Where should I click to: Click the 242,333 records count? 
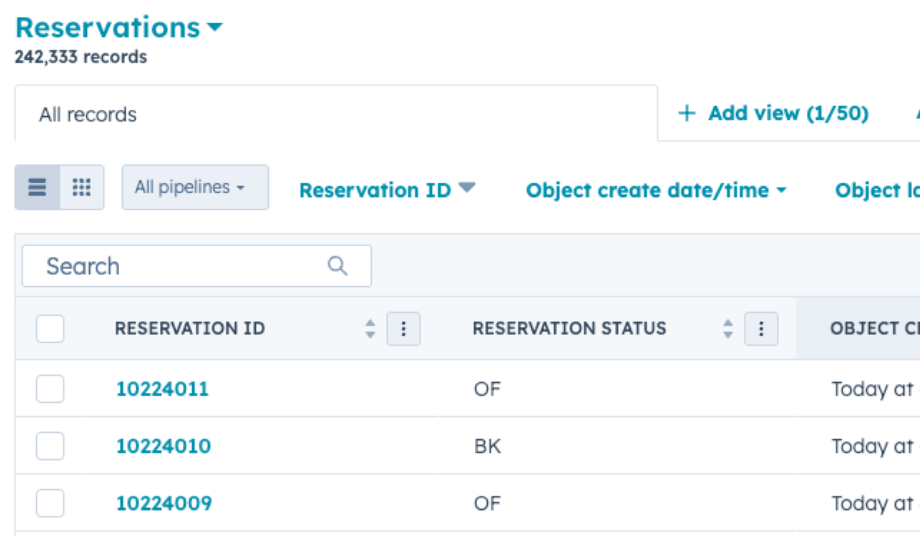tap(81, 57)
